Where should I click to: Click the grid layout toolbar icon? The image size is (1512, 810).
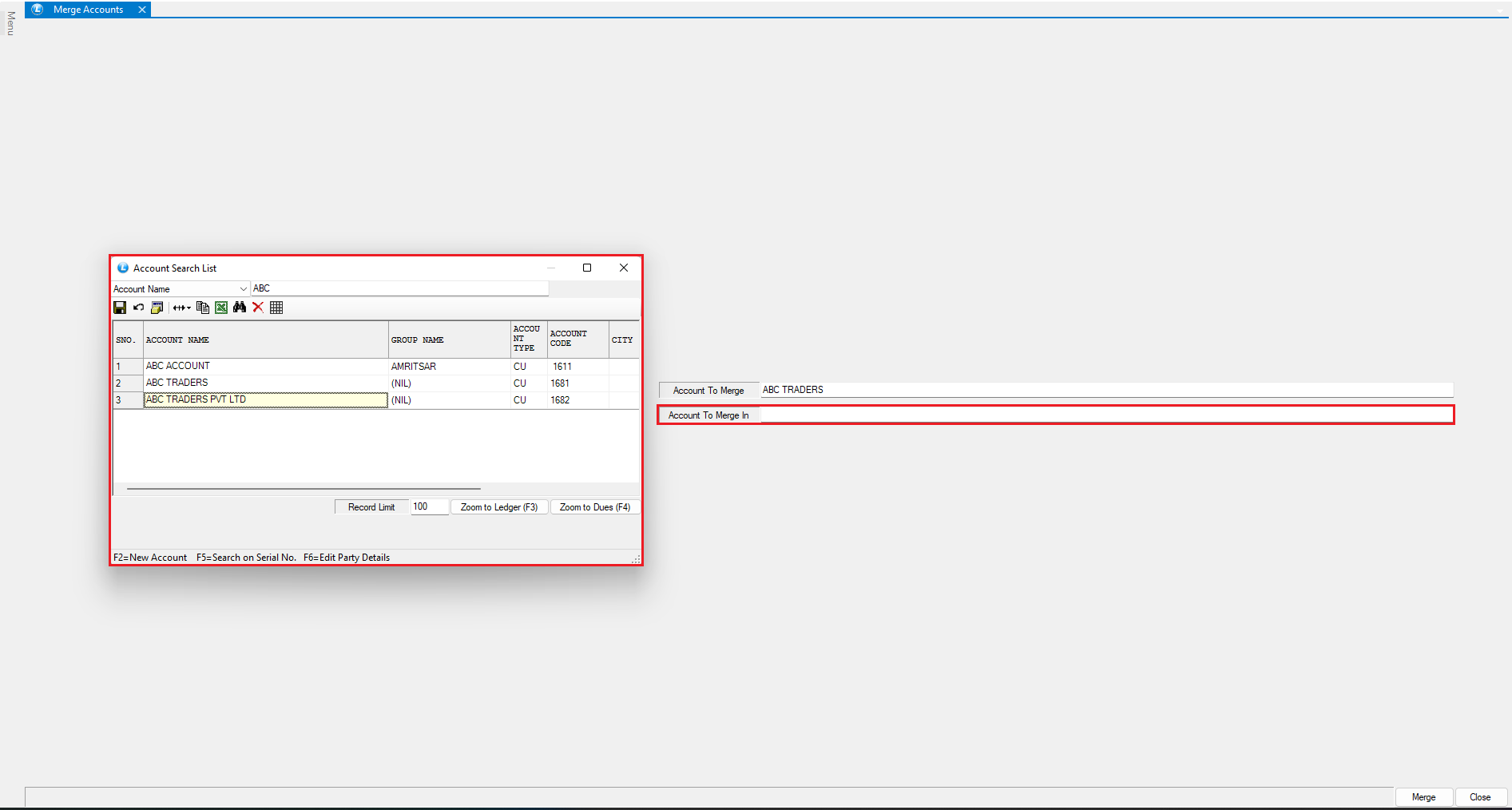point(276,308)
